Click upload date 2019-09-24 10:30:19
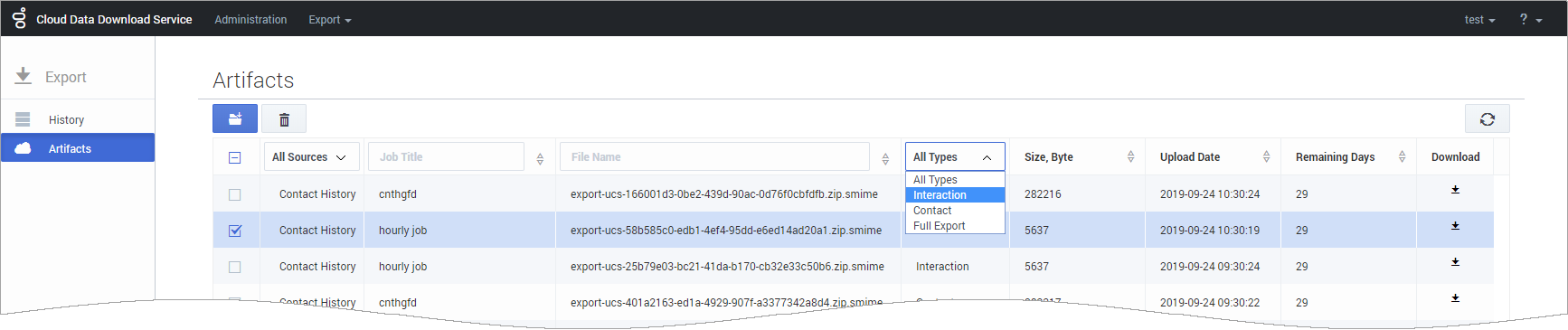 click(x=1210, y=231)
